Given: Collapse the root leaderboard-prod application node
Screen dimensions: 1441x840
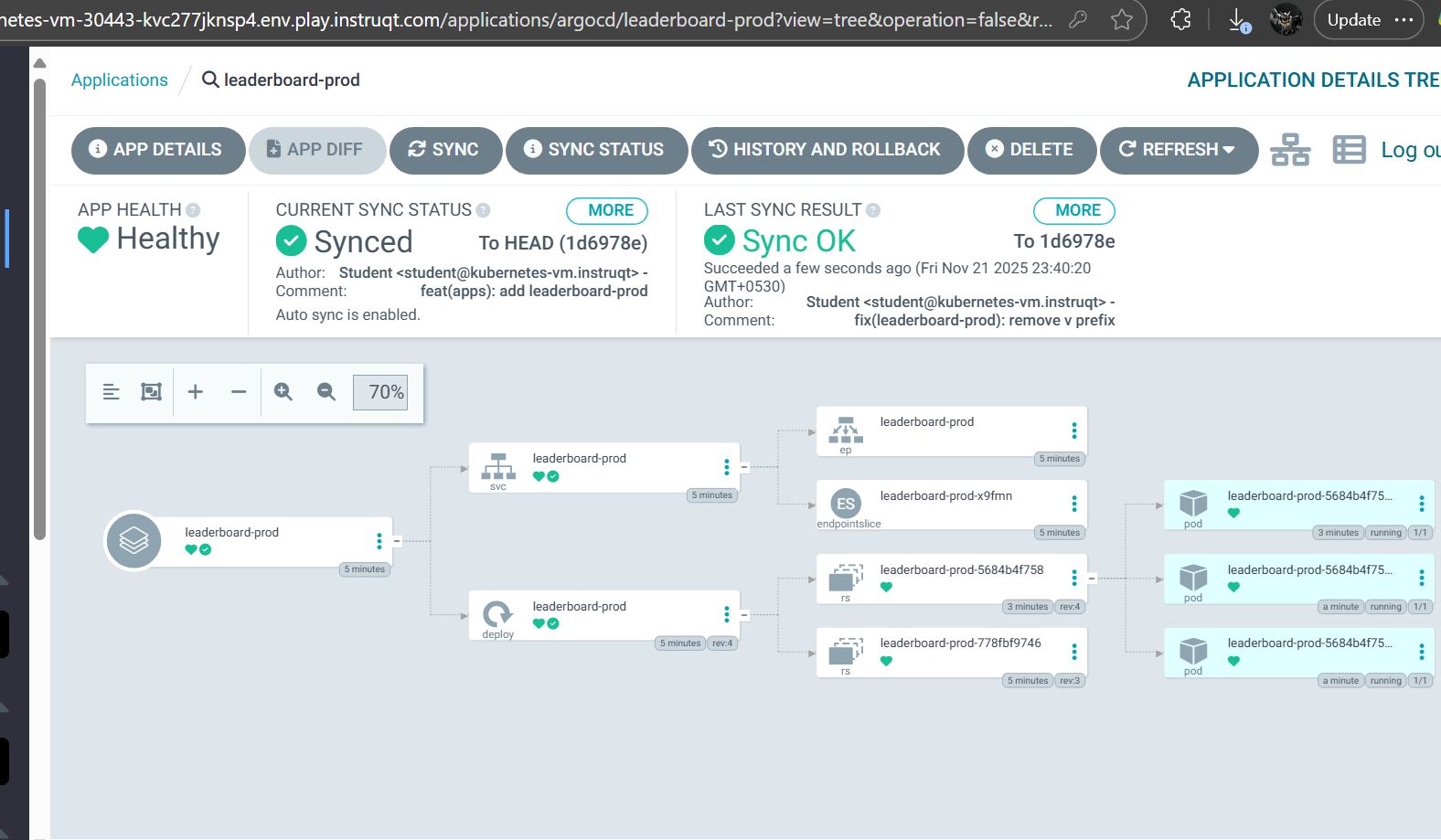Looking at the screenshot, I should 397,541.
